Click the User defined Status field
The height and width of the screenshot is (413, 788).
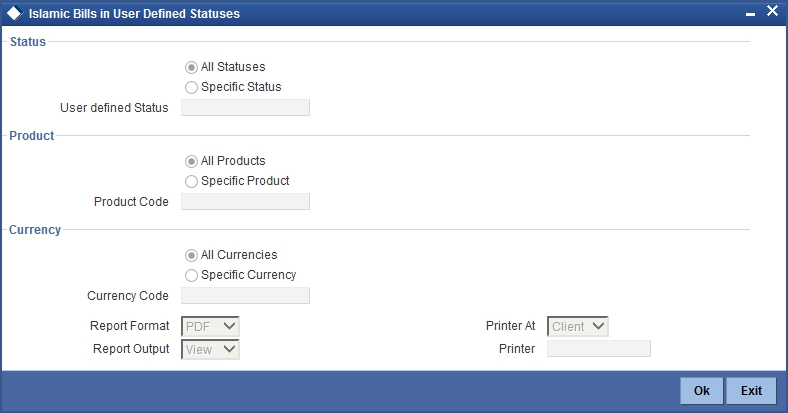click(x=245, y=108)
